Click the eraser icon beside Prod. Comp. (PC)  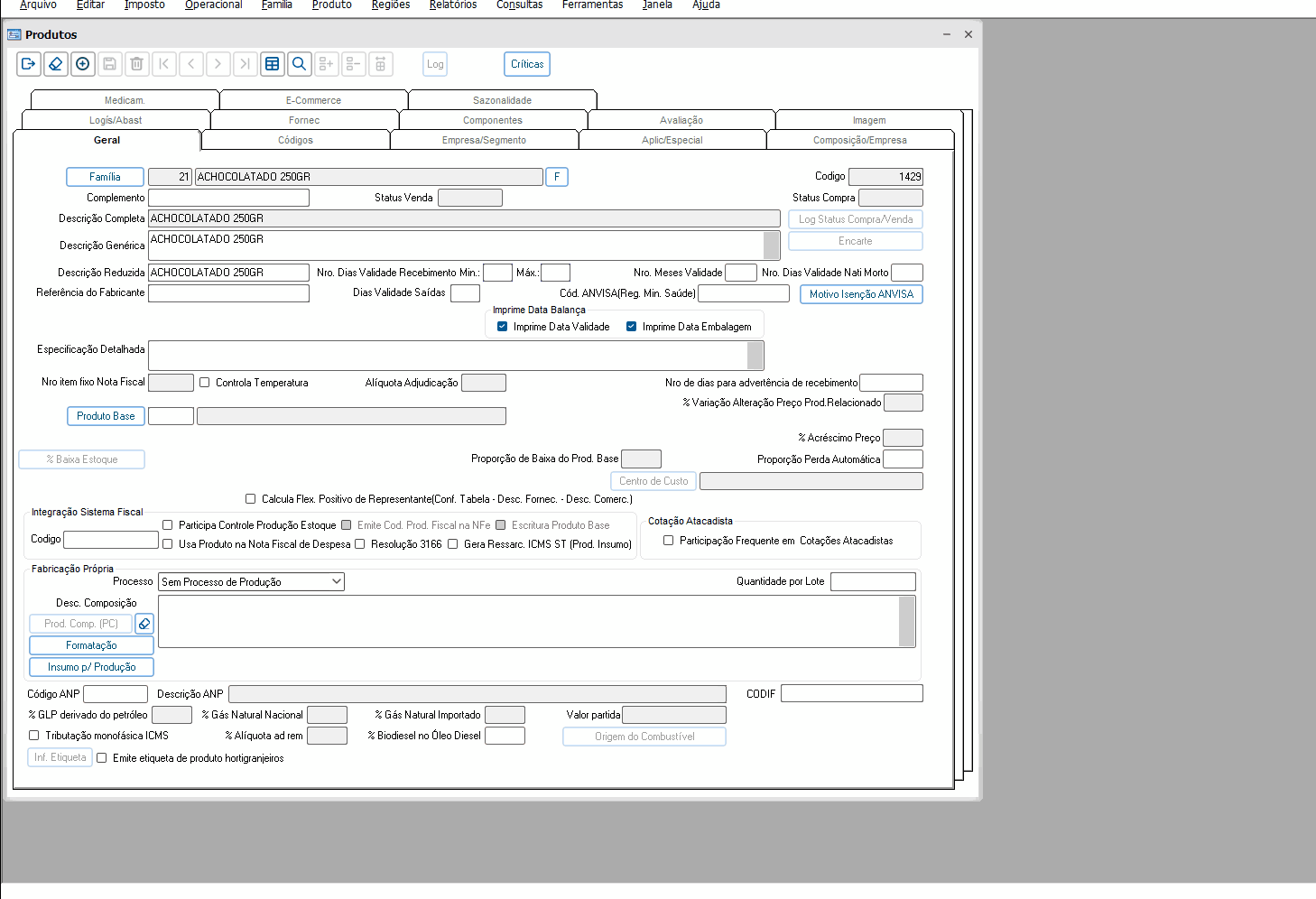point(144,624)
